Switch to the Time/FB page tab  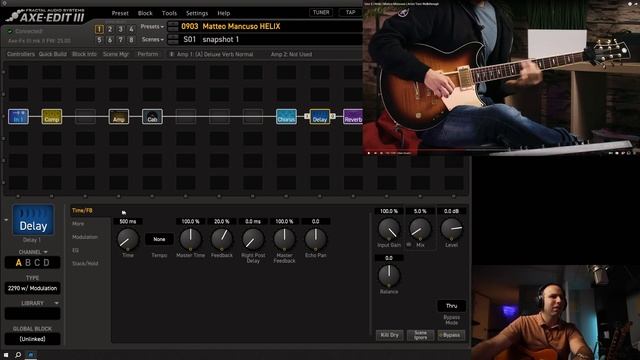[82, 211]
